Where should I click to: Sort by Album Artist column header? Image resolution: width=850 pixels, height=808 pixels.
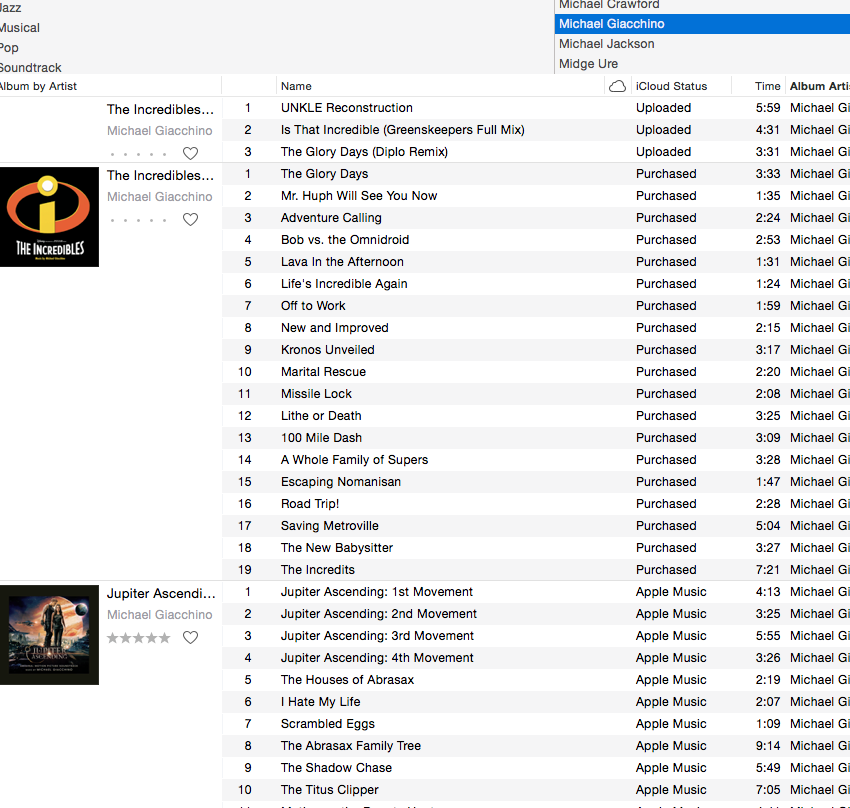[x=820, y=86]
